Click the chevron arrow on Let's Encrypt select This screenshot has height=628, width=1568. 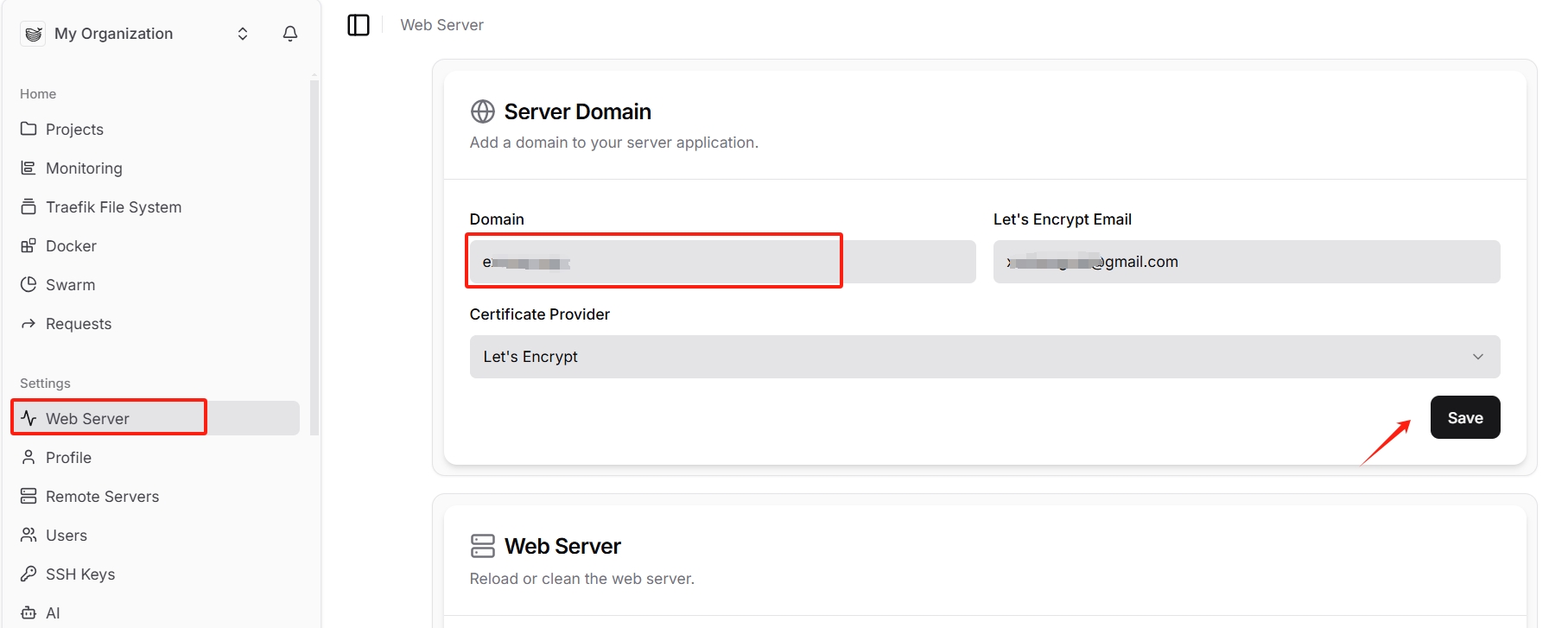coord(1477,357)
